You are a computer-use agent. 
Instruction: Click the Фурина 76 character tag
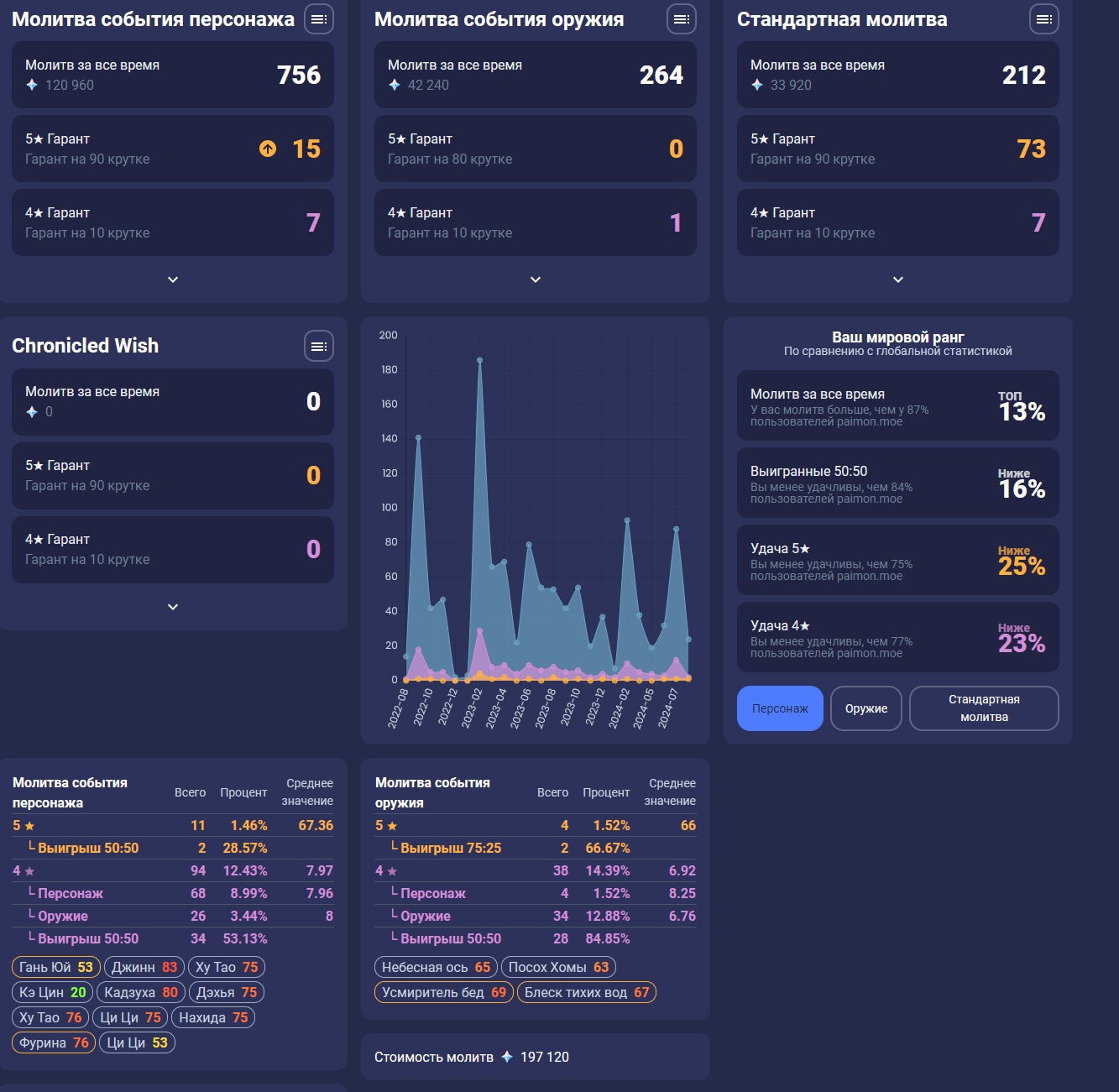coord(54,1042)
